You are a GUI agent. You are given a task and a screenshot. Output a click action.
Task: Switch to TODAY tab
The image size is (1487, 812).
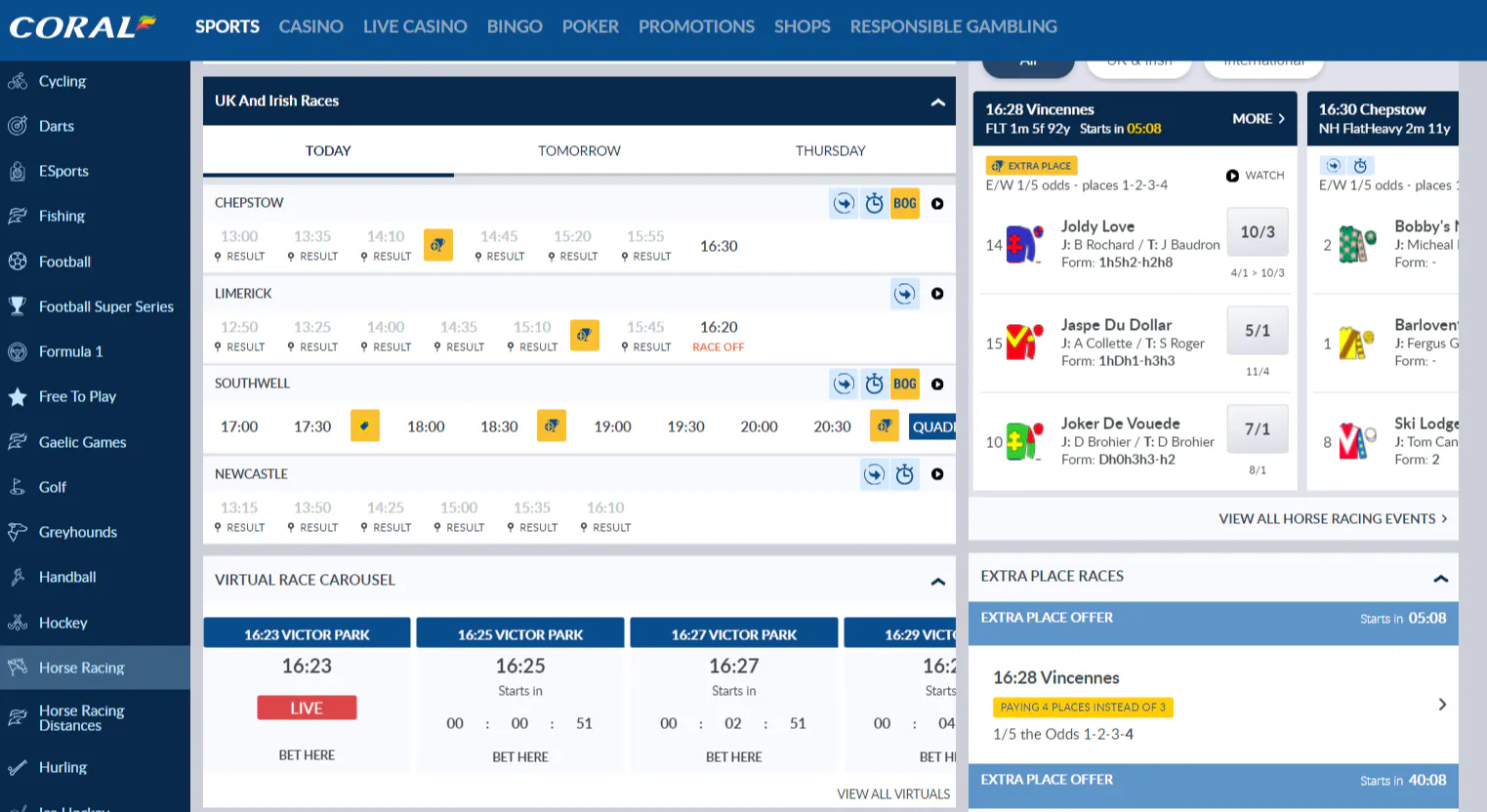328,150
